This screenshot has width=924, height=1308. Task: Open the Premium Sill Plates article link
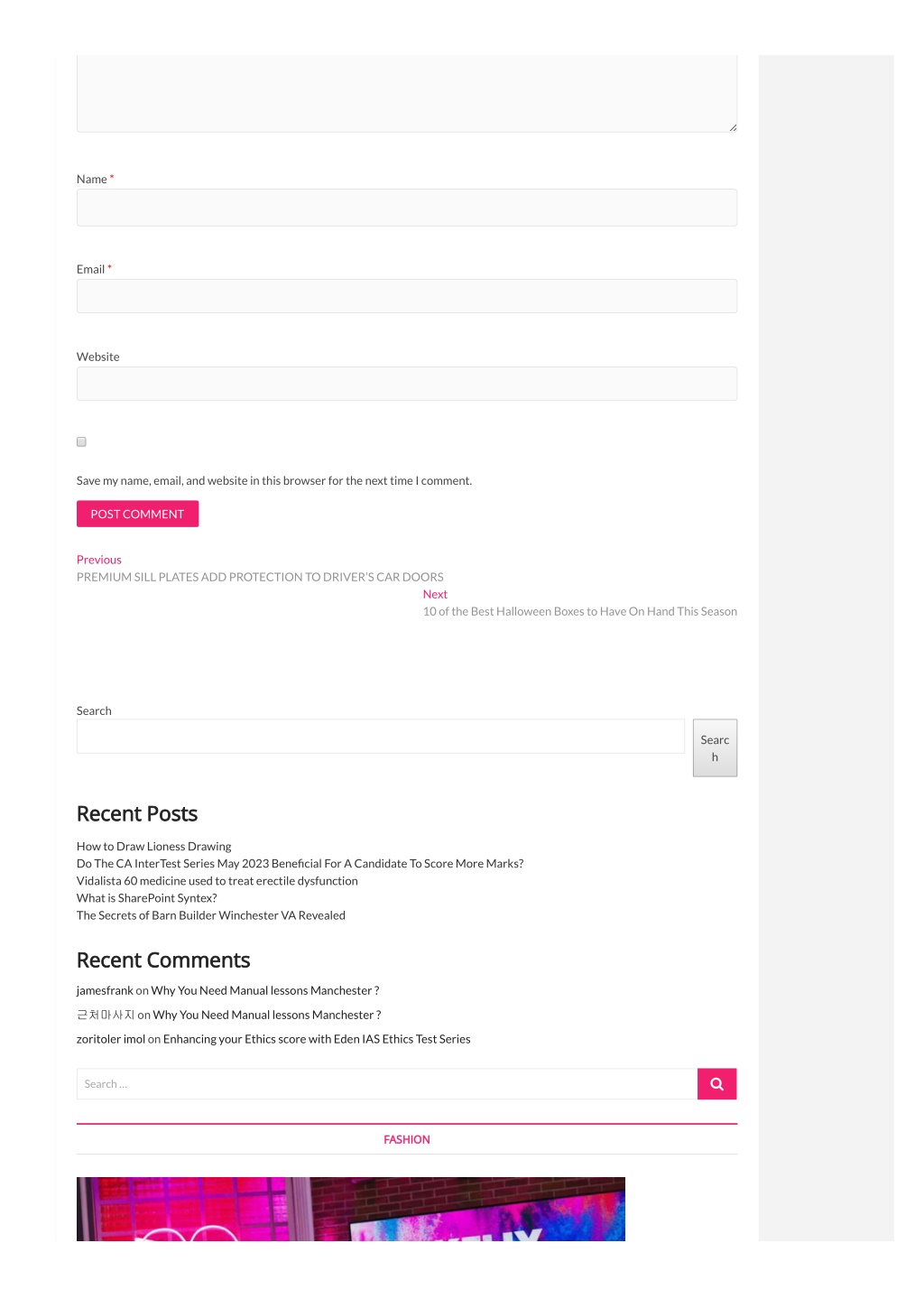[x=260, y=577]
